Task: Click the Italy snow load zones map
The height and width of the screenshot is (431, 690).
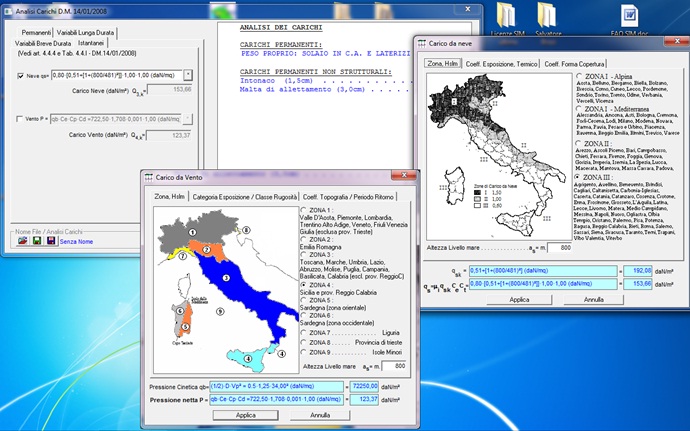Action: tap(499, 156)
